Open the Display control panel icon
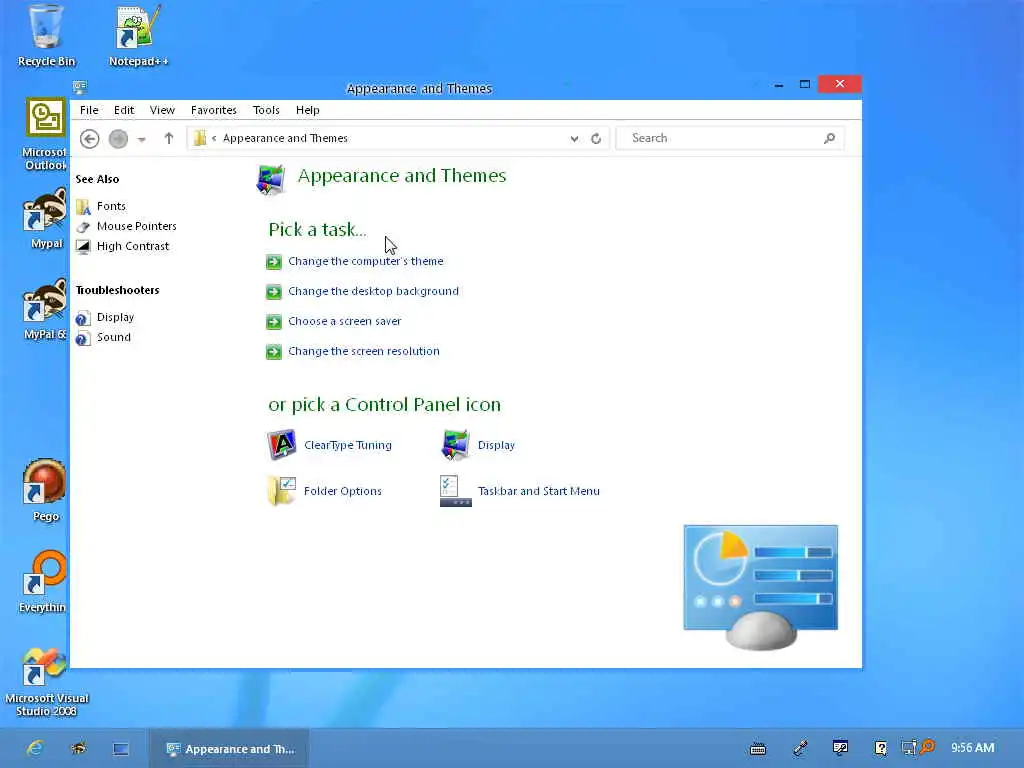Image resolution: width=1024 pixels, height=768 pixels. click(x=456, y=445)
